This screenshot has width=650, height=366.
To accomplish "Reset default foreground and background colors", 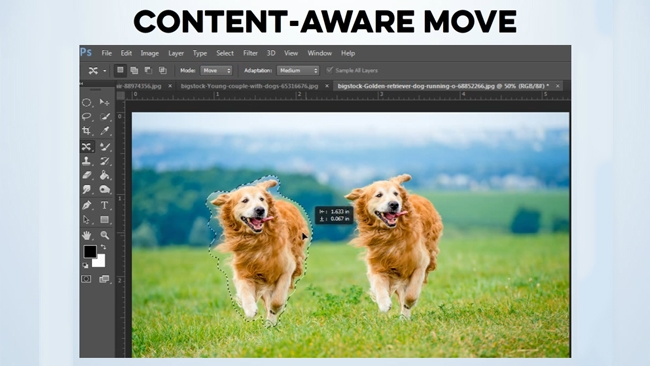I will (x=85, y=265).
